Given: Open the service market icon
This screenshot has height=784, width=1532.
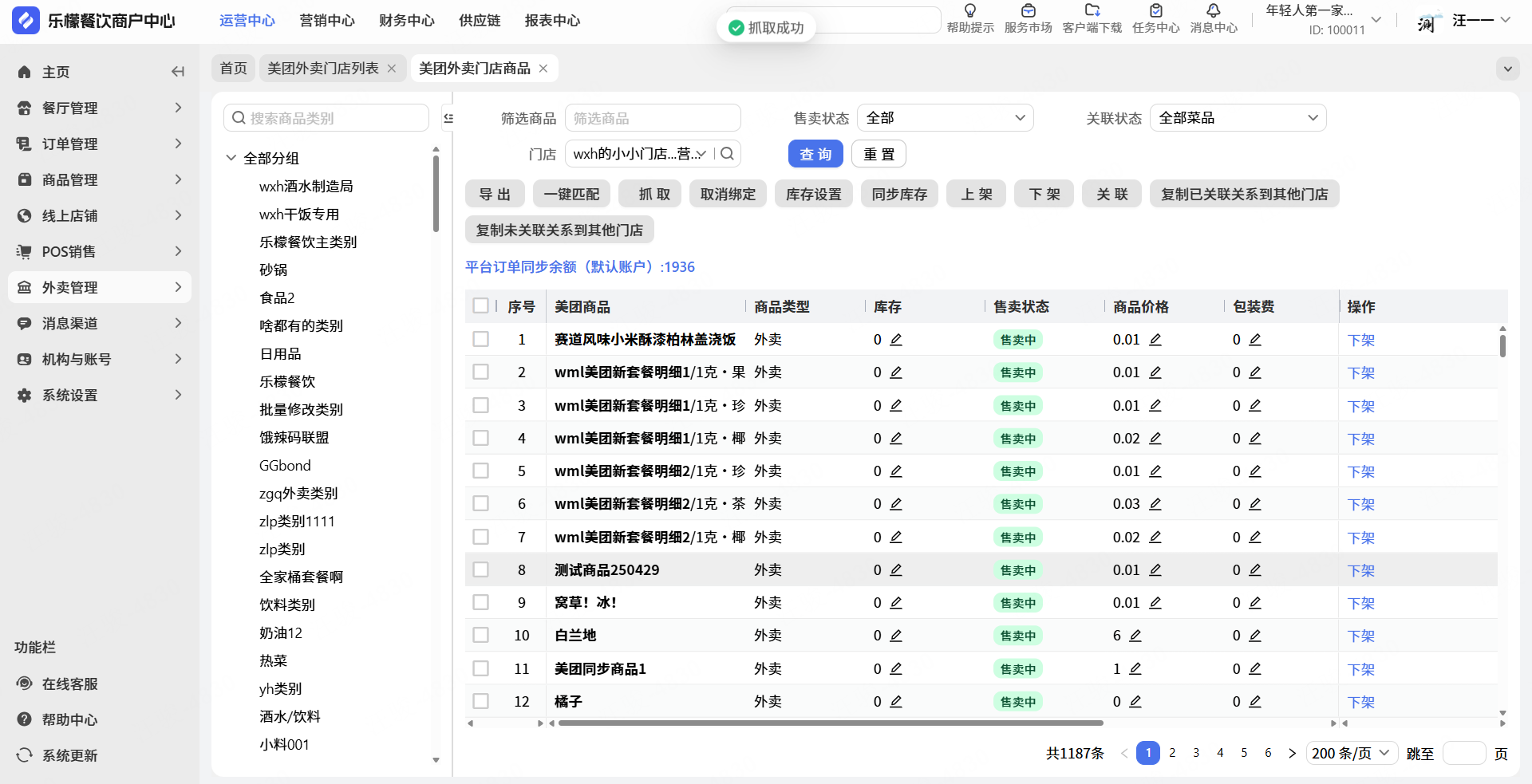Looking at the screenshot, I should pyautogui.click(x=1028, y=11).
